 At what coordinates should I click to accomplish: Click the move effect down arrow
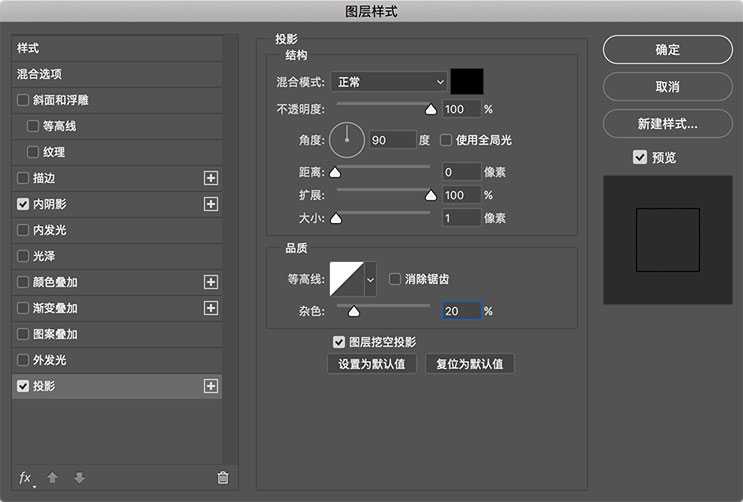point(79,478)
